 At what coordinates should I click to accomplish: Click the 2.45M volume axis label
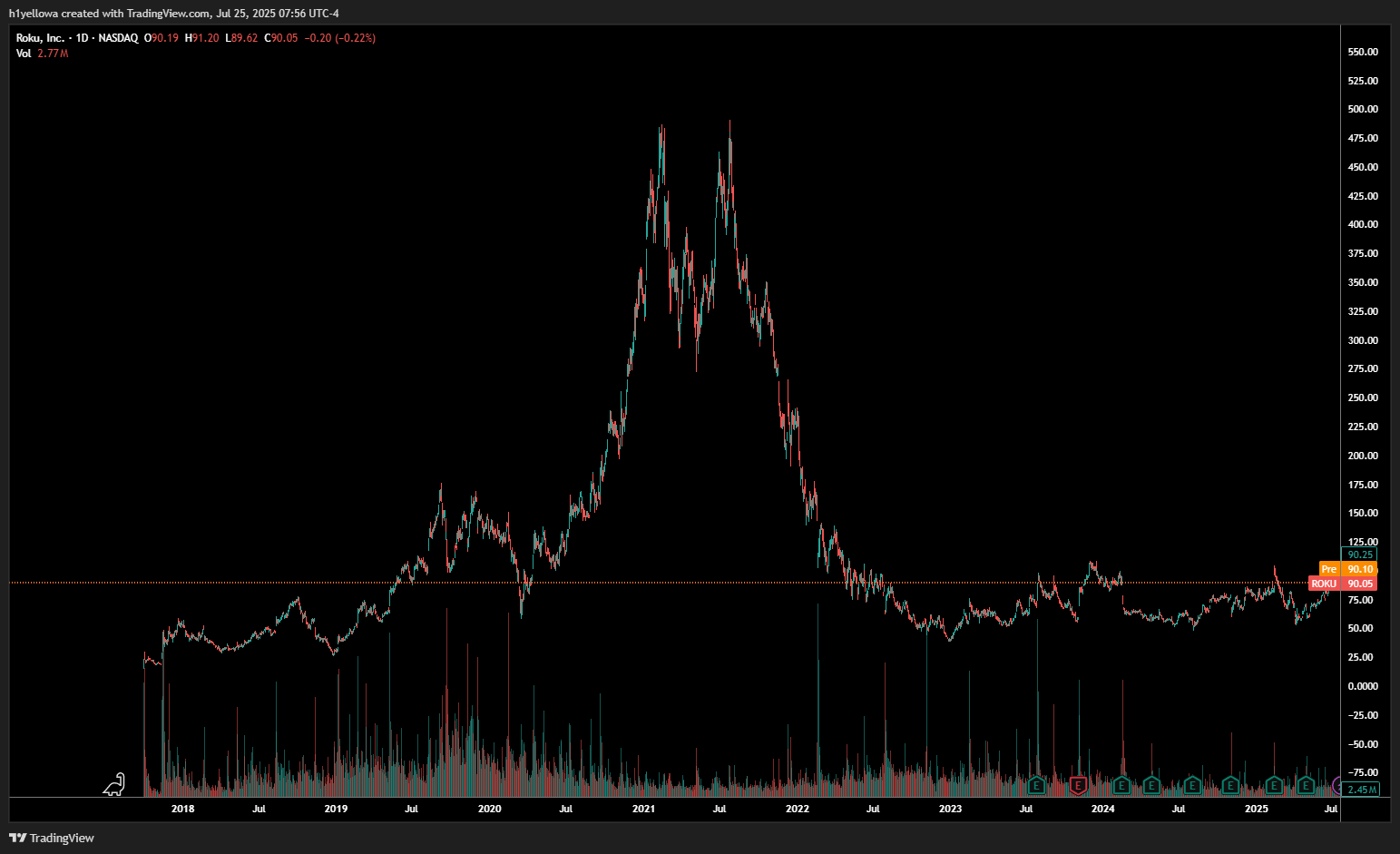click(1360, 790)
